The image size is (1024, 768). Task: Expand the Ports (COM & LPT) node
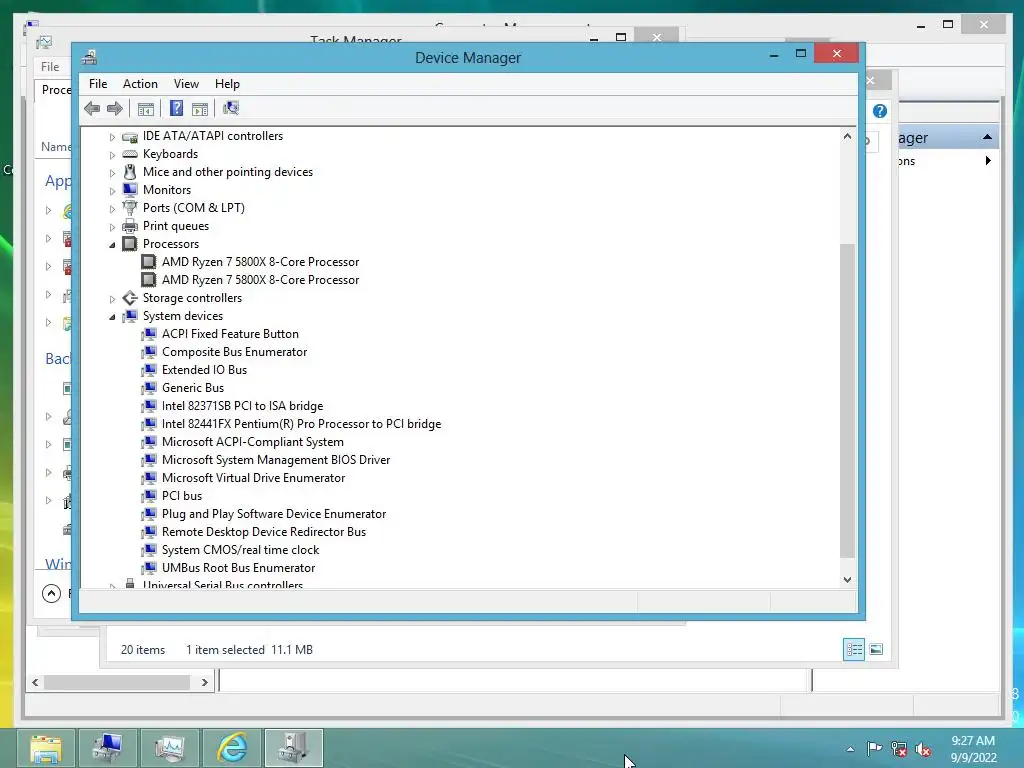coord(112,209)
